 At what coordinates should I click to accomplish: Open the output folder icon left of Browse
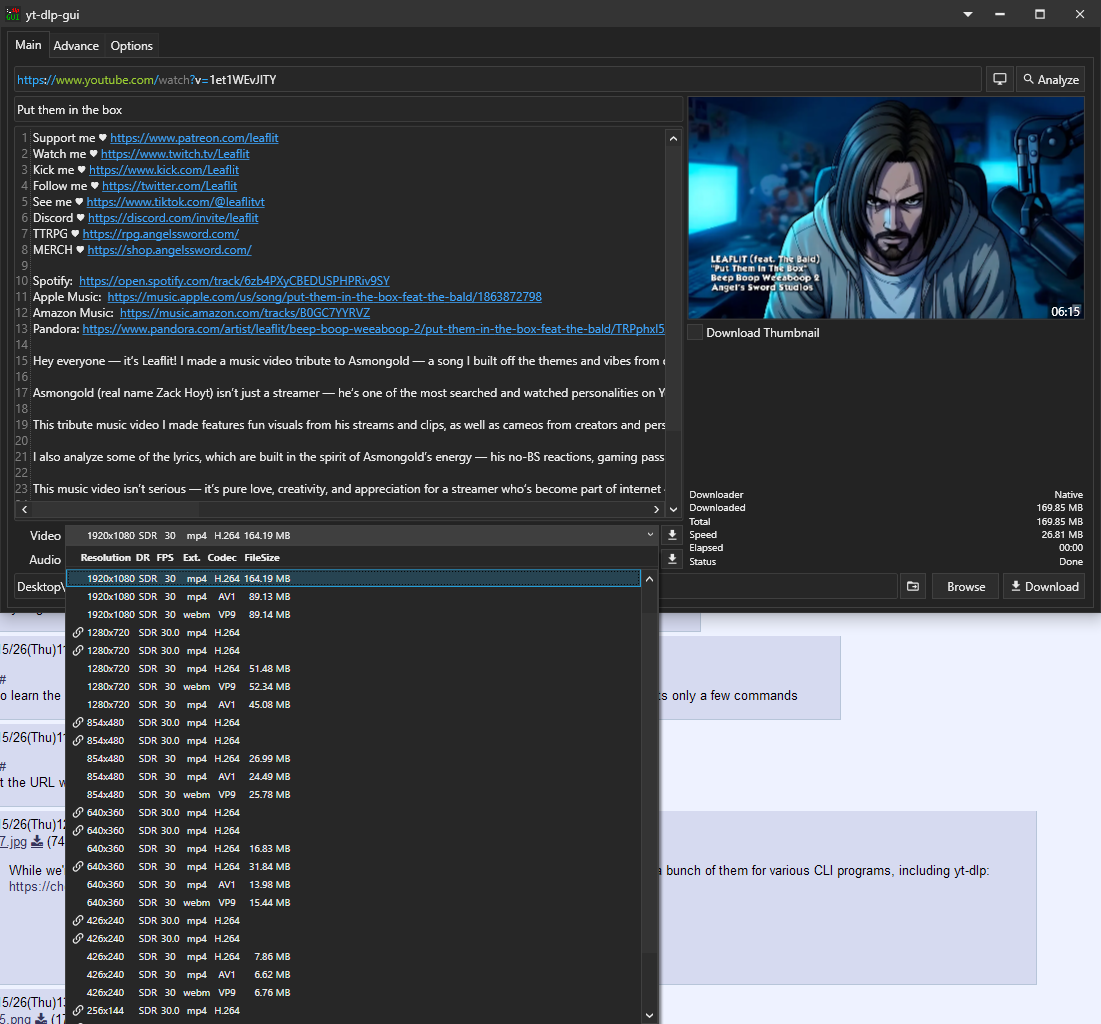(x=913, y=587)
